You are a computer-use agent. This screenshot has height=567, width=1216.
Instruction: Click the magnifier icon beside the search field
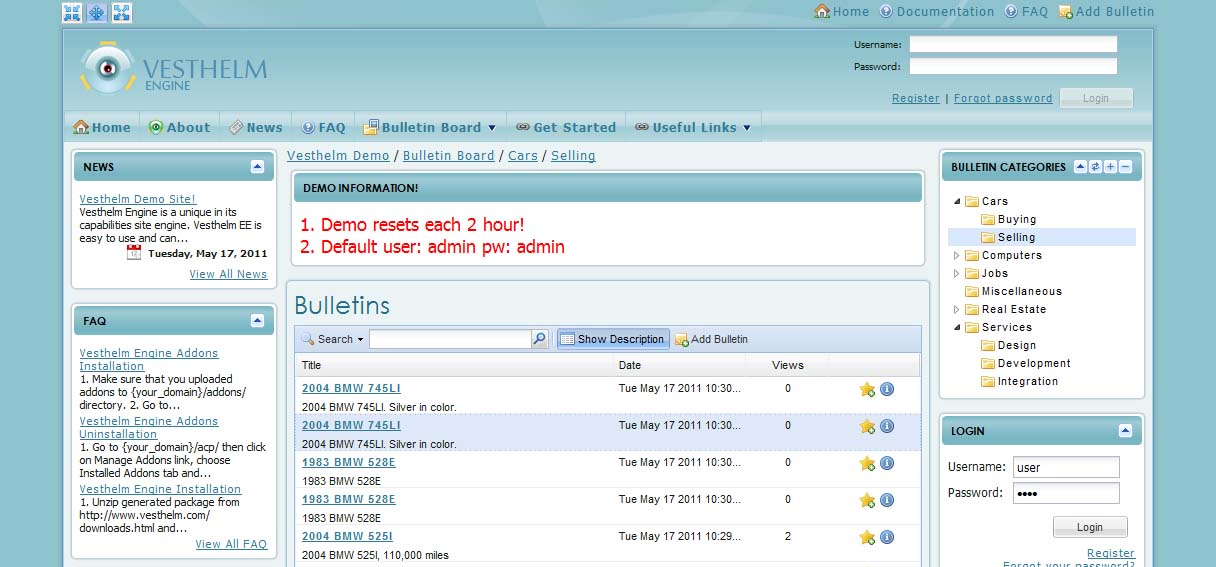(539, 339)
